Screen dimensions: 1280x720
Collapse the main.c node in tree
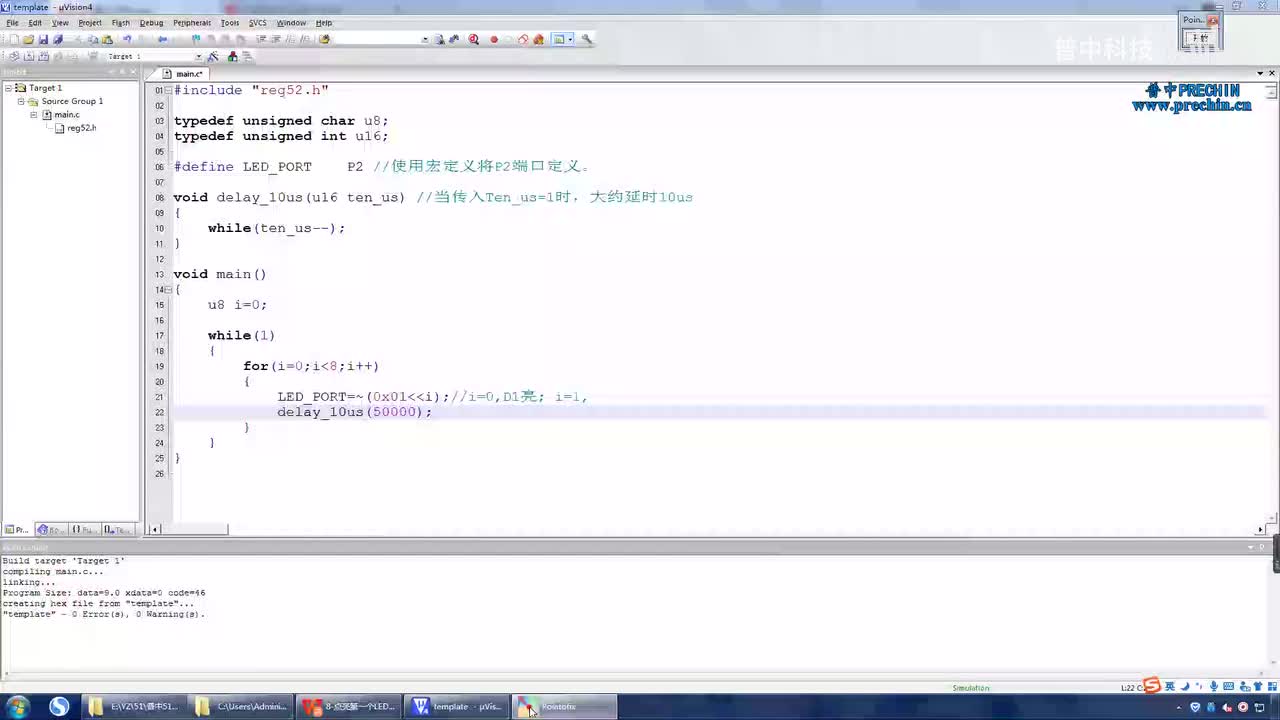[33, 115]
